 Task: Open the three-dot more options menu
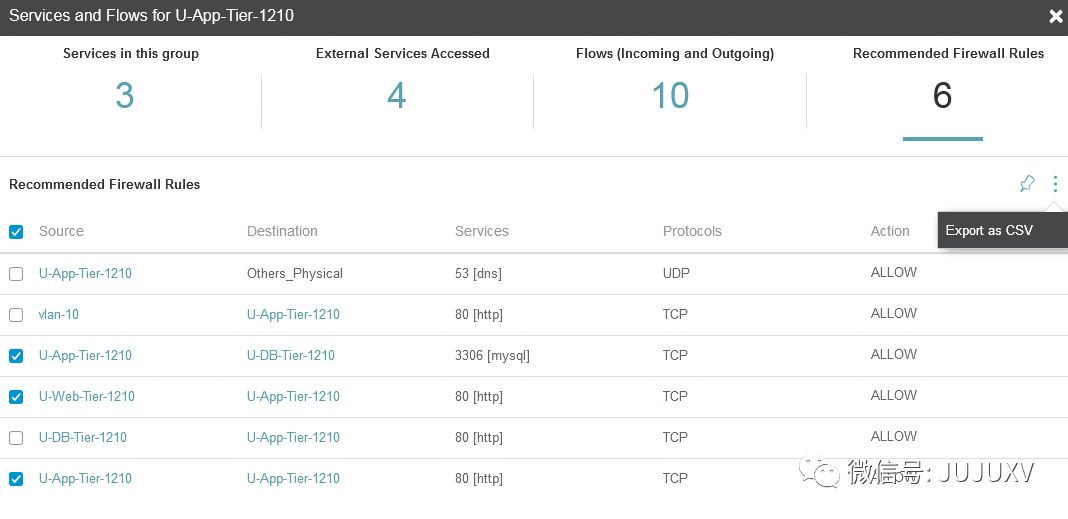pyautogui.click(x=1055, y=184)
